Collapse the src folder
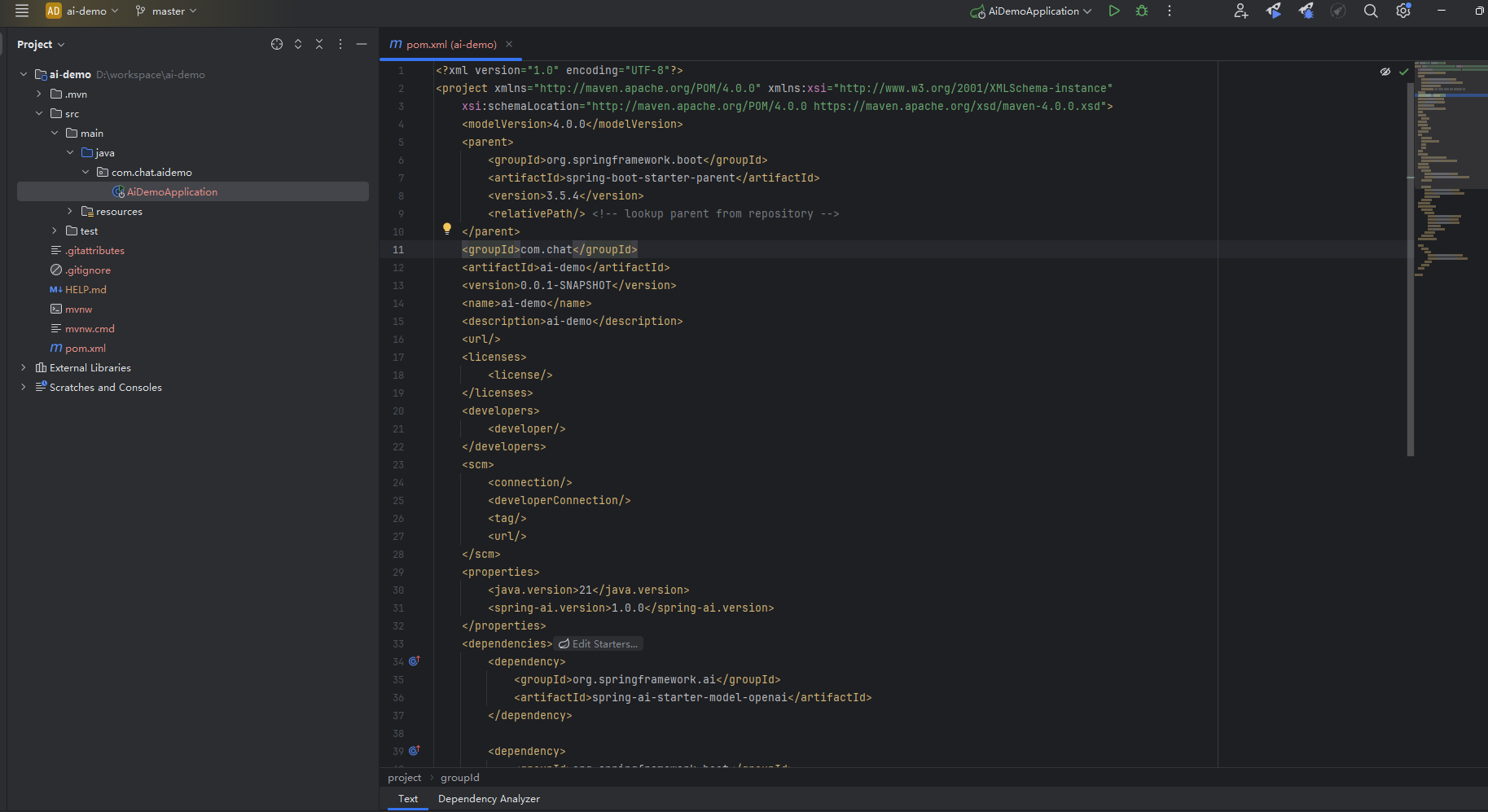 (39, 113)
